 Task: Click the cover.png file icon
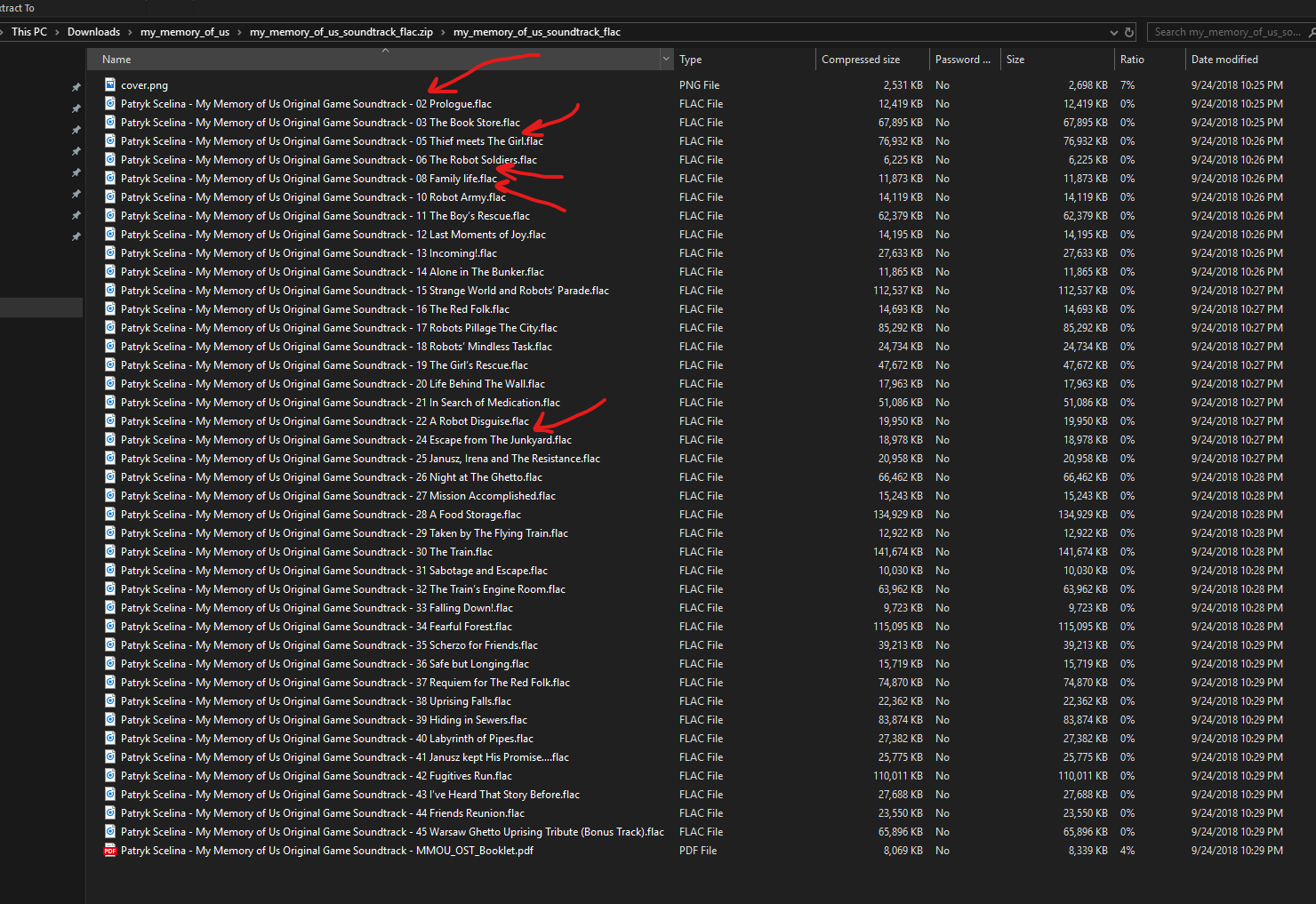coord(110,84)
